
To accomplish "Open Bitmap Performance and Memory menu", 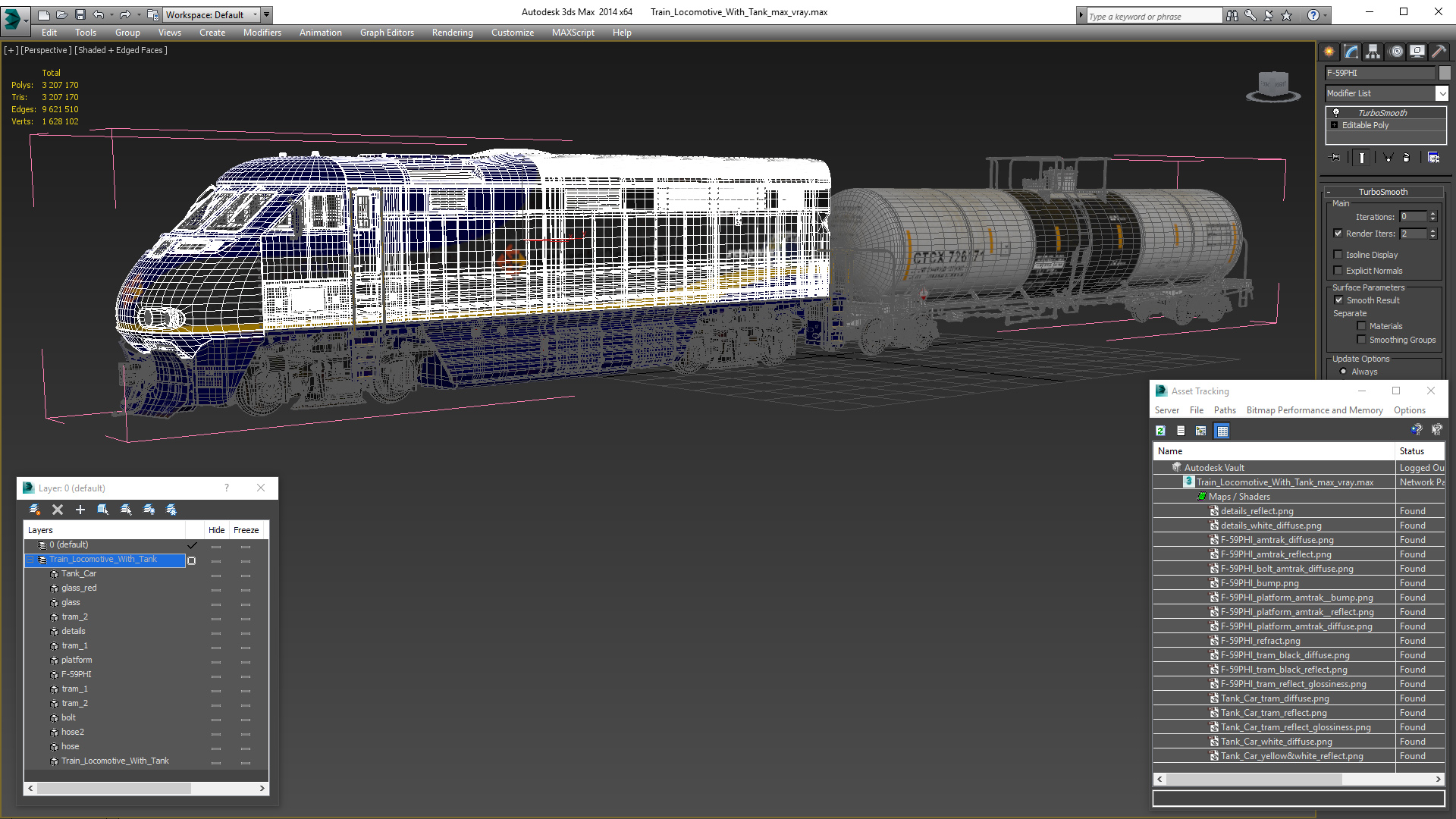I will tap(1314, 410).
